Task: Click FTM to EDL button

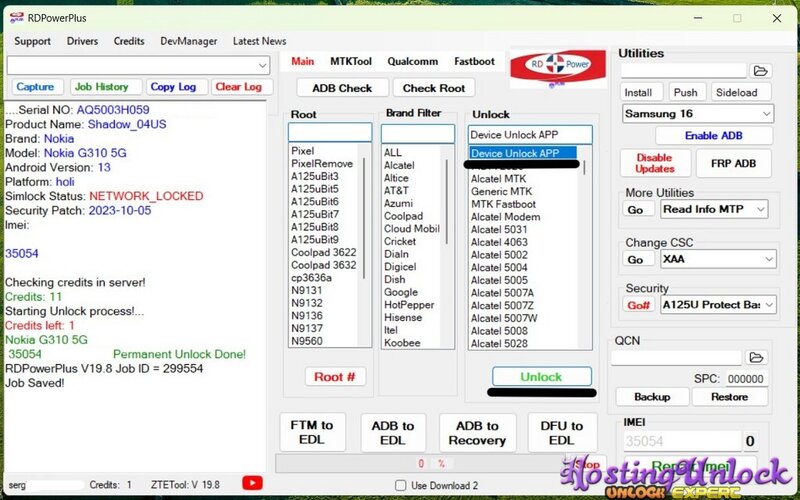Action: coord(312,433)
